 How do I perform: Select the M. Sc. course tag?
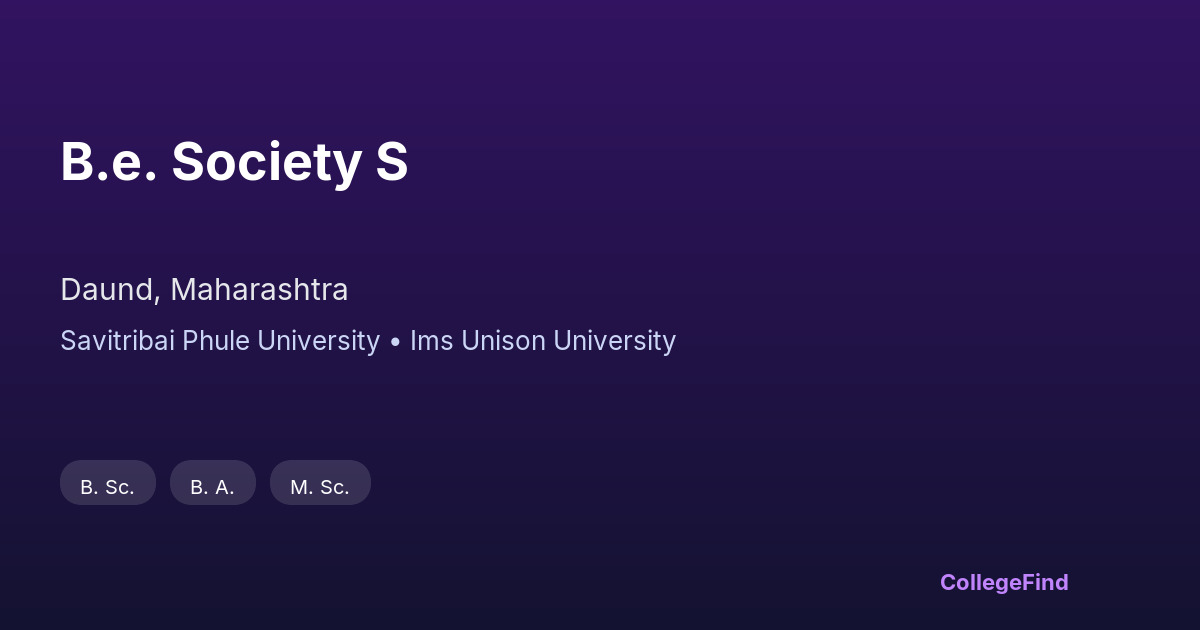pos(320,487)
